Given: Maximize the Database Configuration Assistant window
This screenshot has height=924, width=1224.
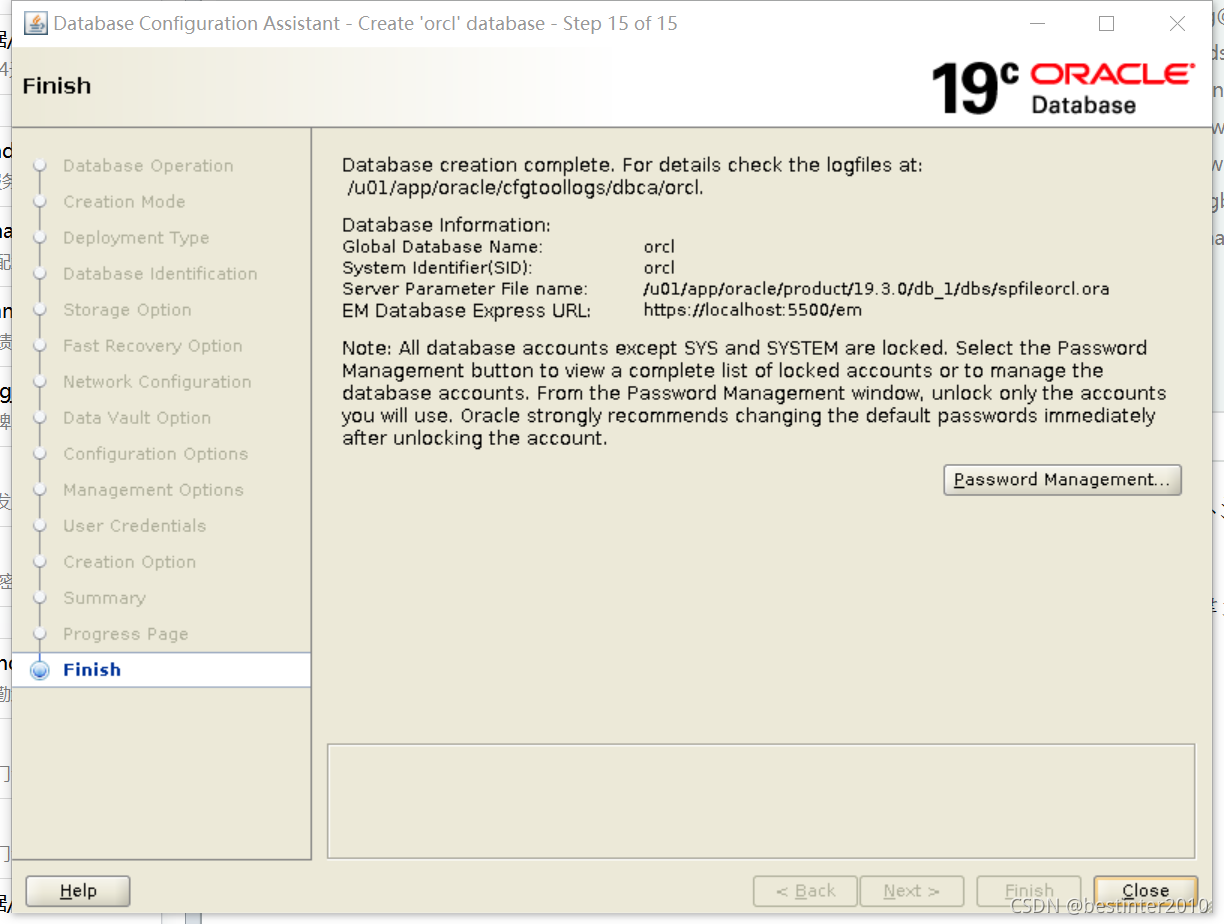Looking at the screenshot, I should 1106,23.
